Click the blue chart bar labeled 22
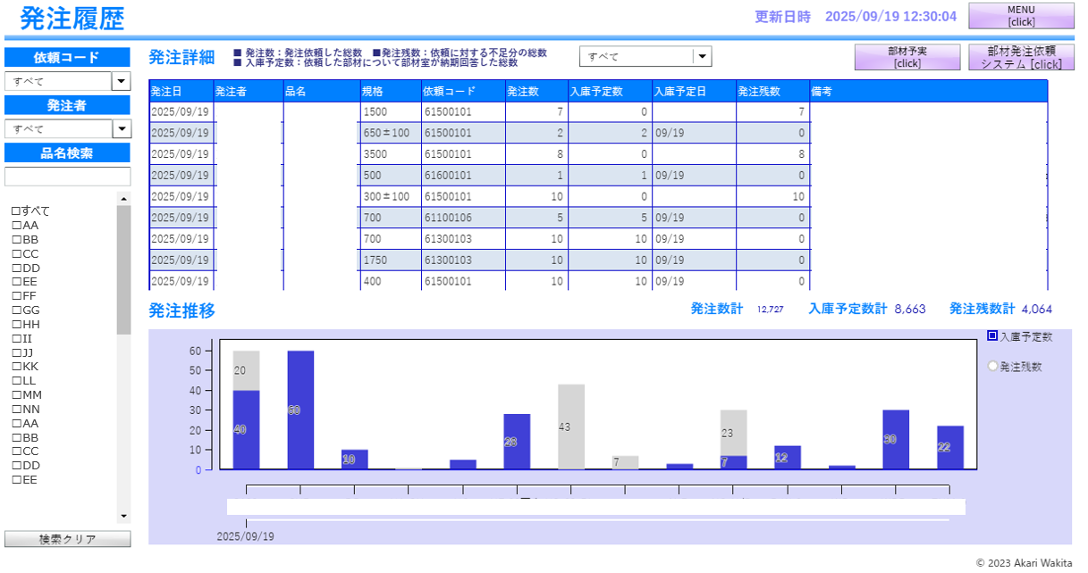Viewport: 1088px width, 573px height. tap(950, 447)
